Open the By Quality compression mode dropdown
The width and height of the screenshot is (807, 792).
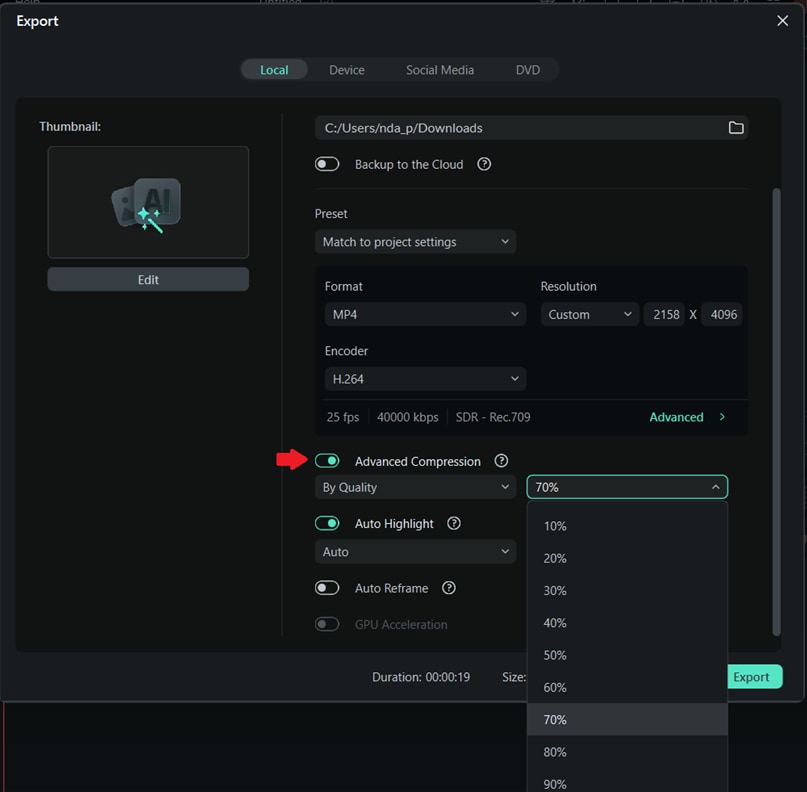[x=415, y=487]
